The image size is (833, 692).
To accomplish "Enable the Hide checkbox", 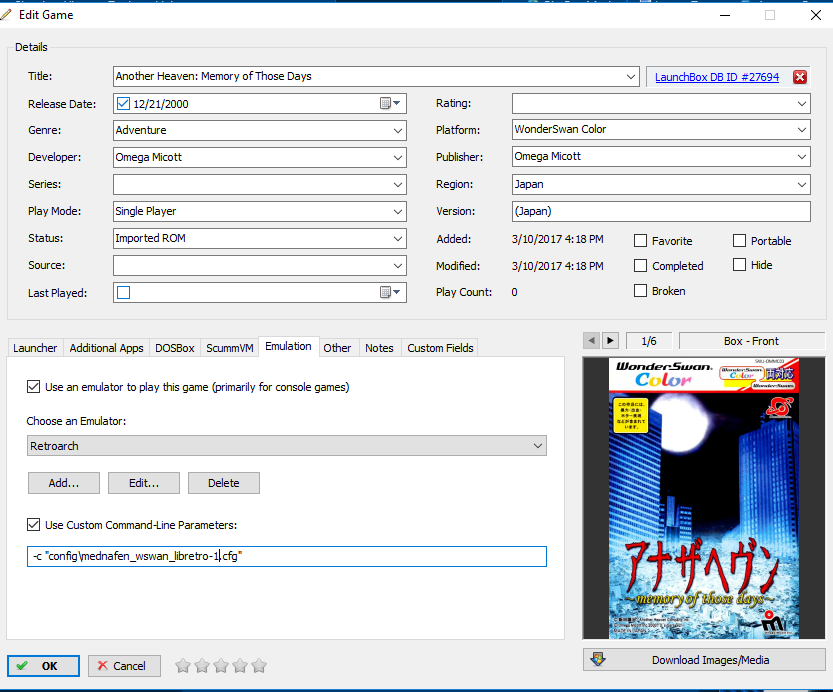I will (x=740, y=264).
